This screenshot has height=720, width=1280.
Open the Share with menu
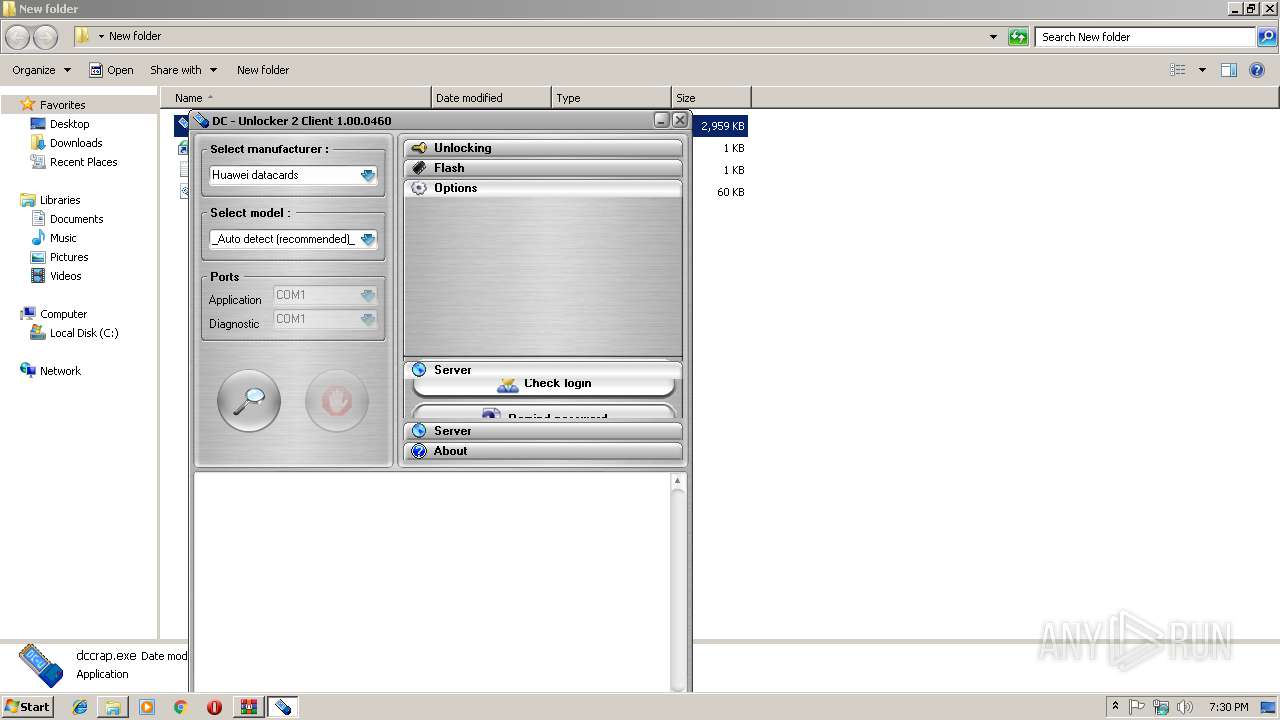[x=183, y=70]
